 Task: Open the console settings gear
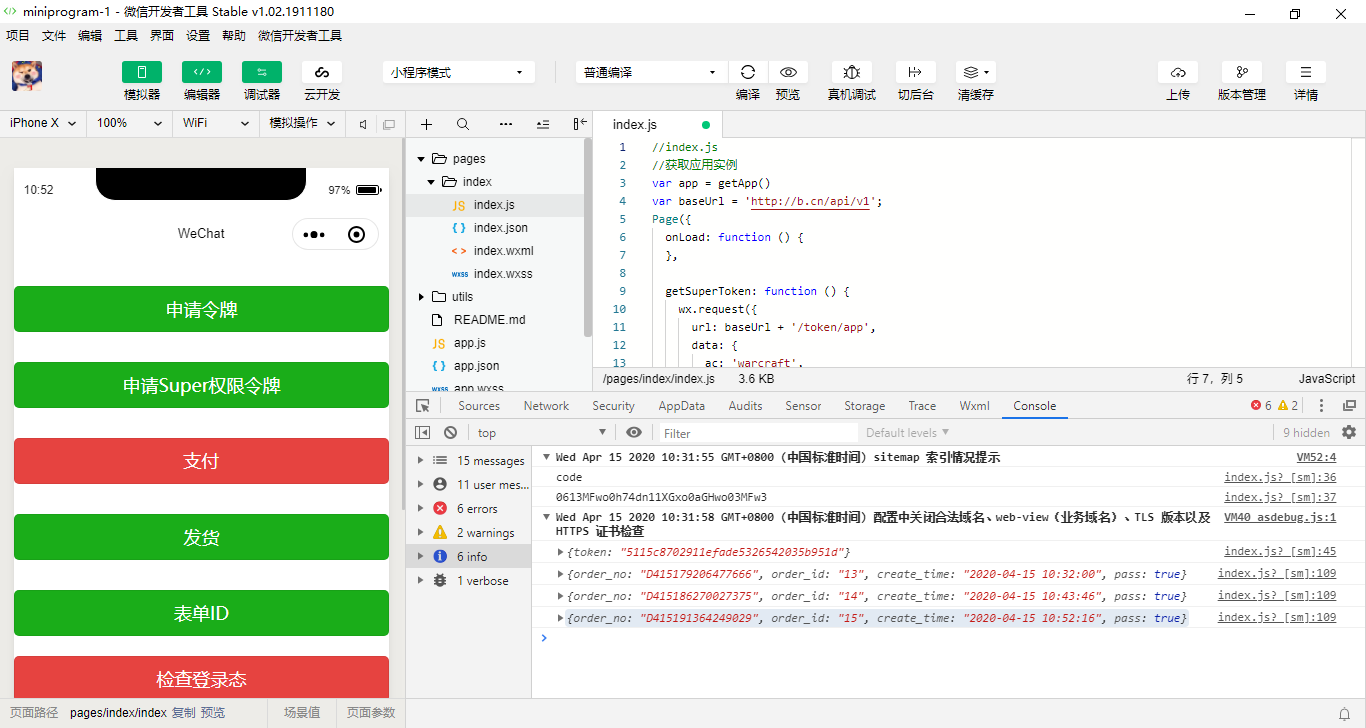pos(1349,433)
